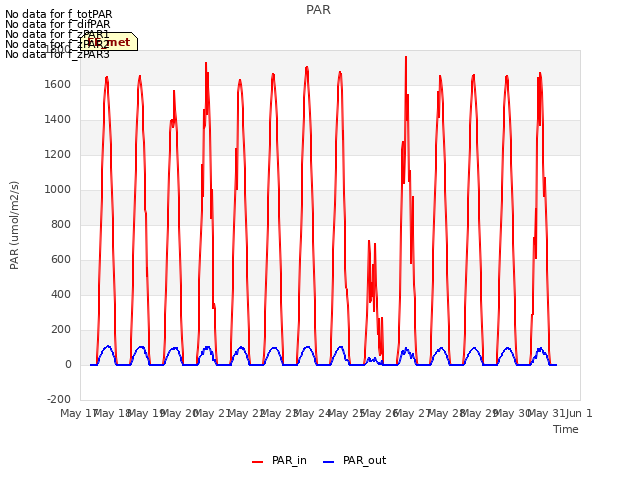Toggle the PAR_in legend entry
The height and width of the screenshot is (480, 640).
[279, 460]
